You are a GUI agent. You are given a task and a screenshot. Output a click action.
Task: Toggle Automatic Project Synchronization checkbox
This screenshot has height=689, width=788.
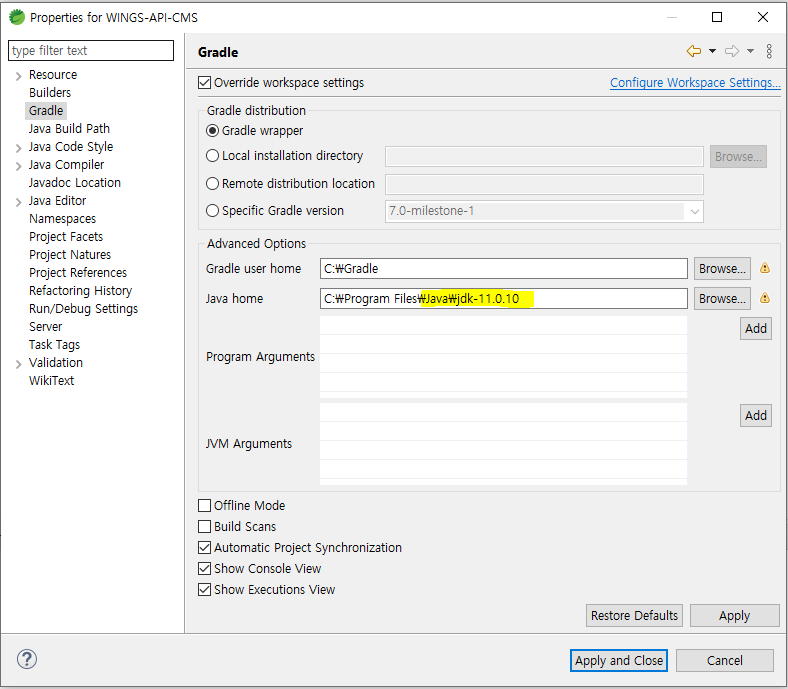[204, 547]
